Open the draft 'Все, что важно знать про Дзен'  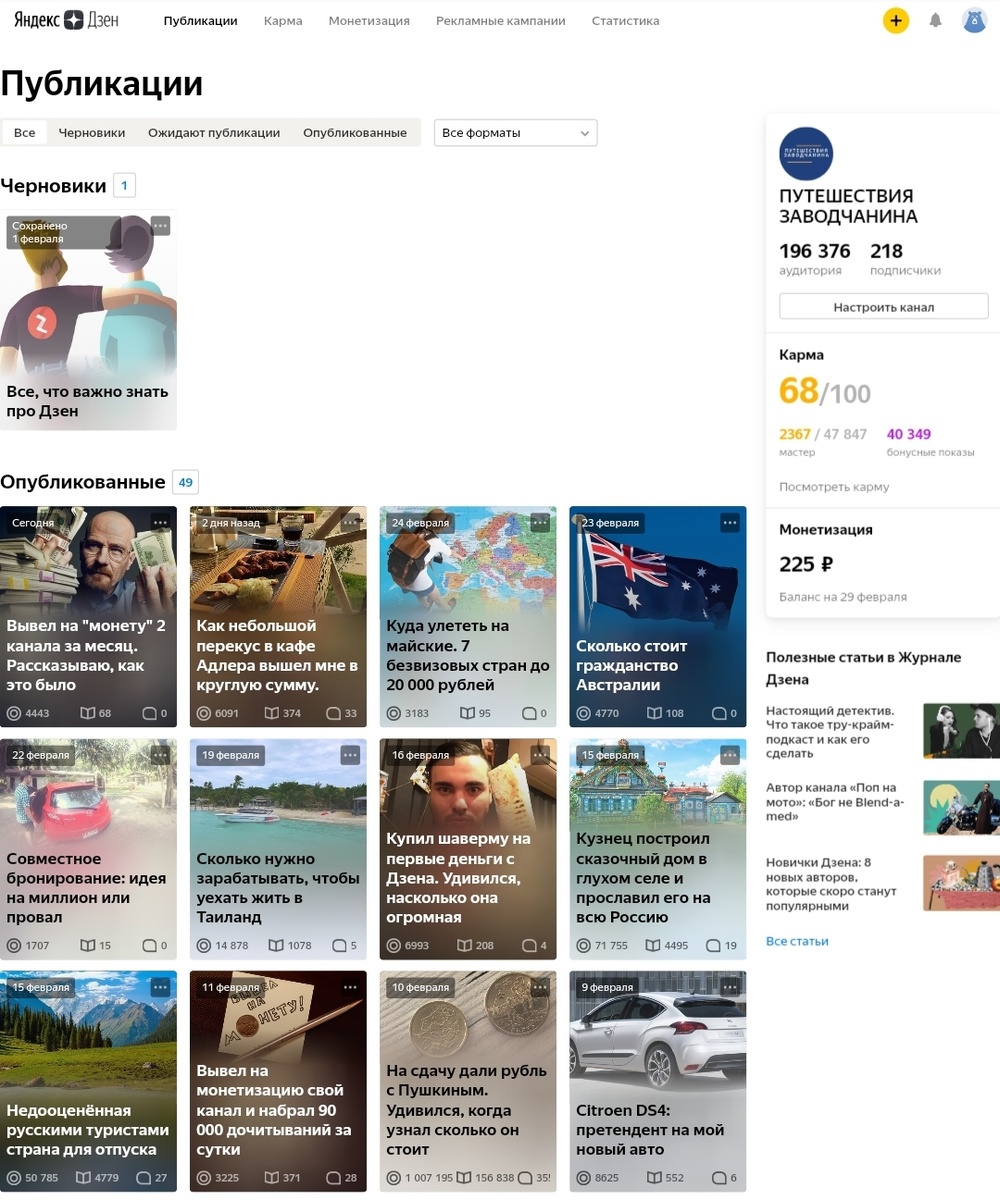point(88,320)
